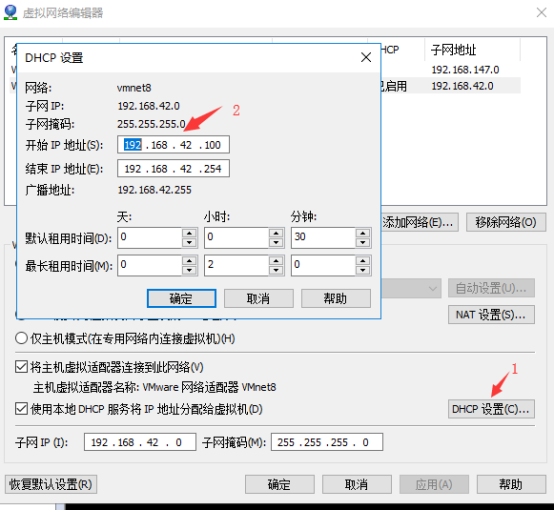Click default lease days field
This screenshot has width=554, height=510.
pyautogui.click(x=150, y=238)
